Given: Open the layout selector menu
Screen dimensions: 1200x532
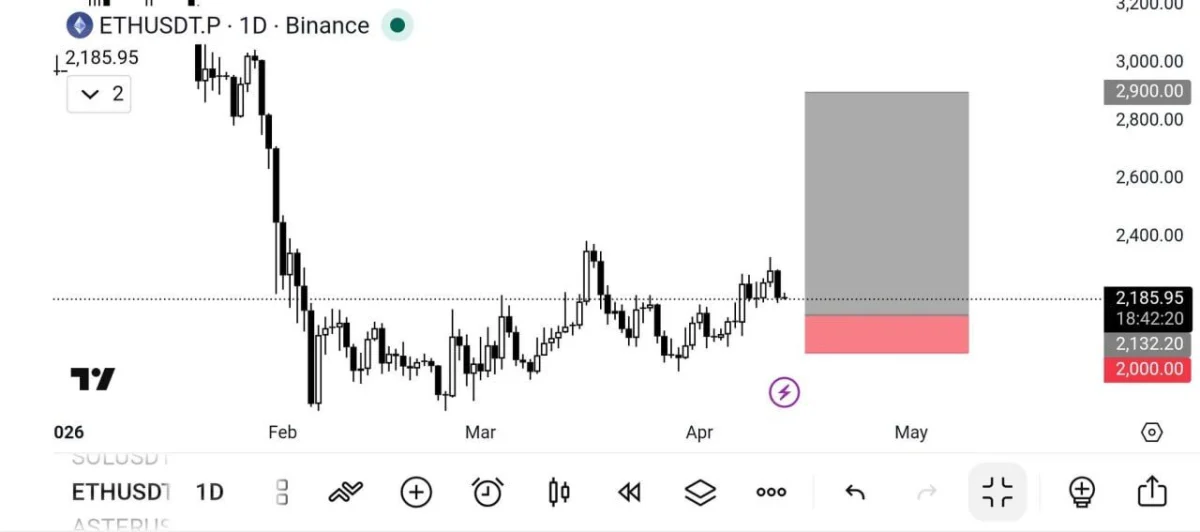Looking at the screenshot, I should (x=282, y=492).
